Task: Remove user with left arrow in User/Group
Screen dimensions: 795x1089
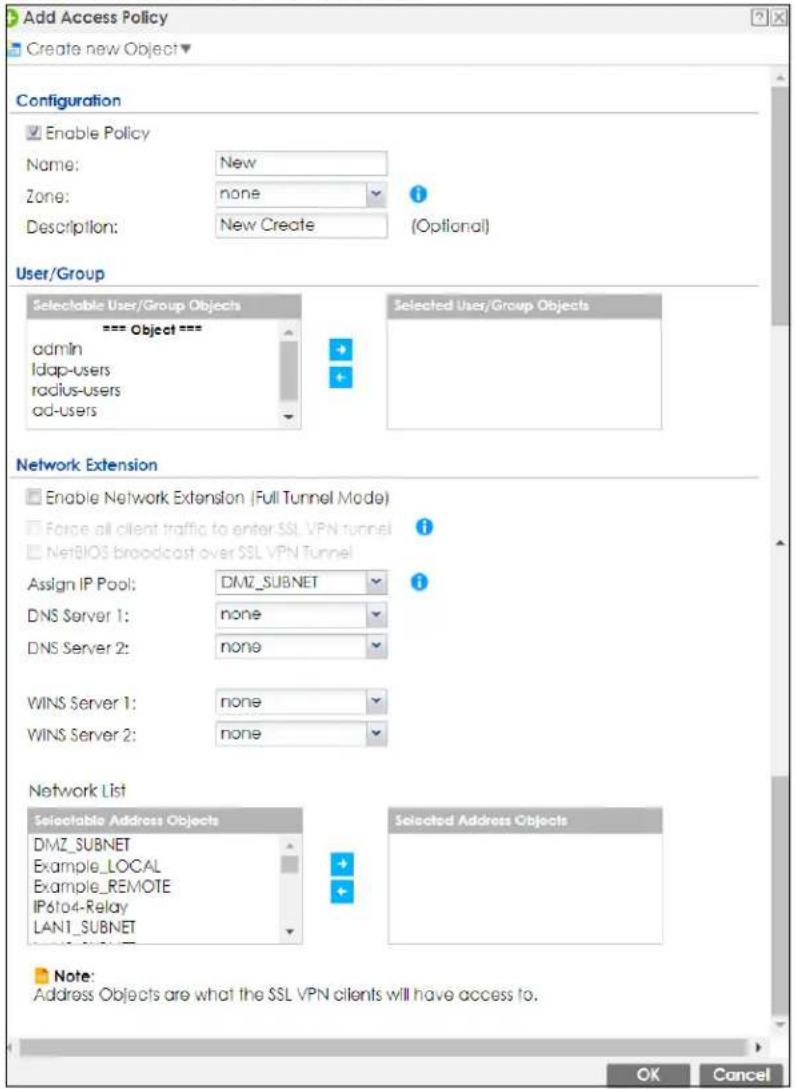Action: click(340, 377)
